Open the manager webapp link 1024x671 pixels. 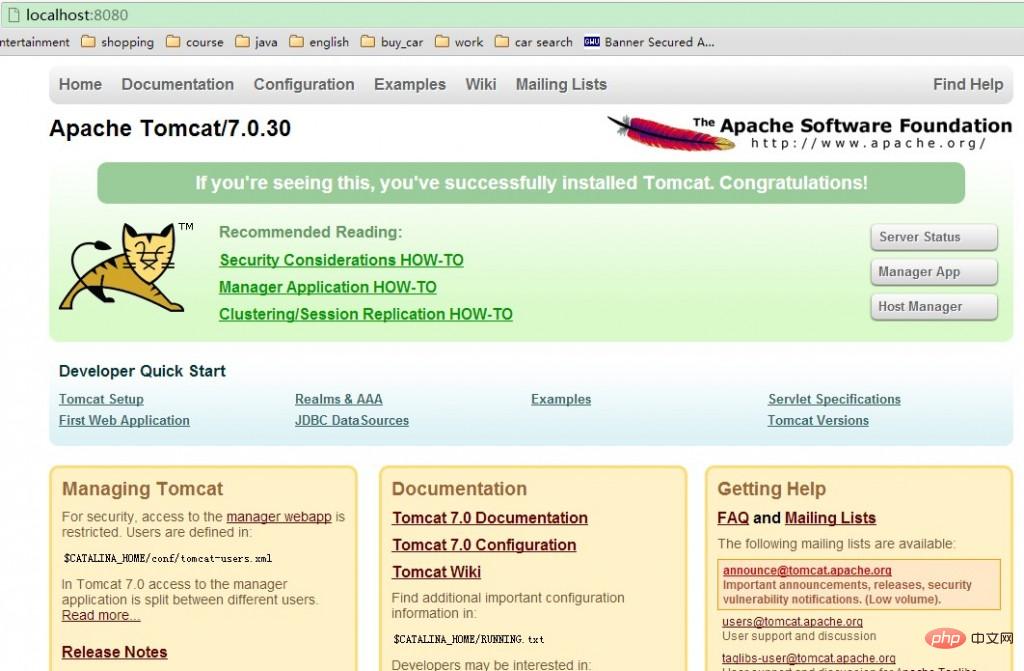(x=279, y=517)
